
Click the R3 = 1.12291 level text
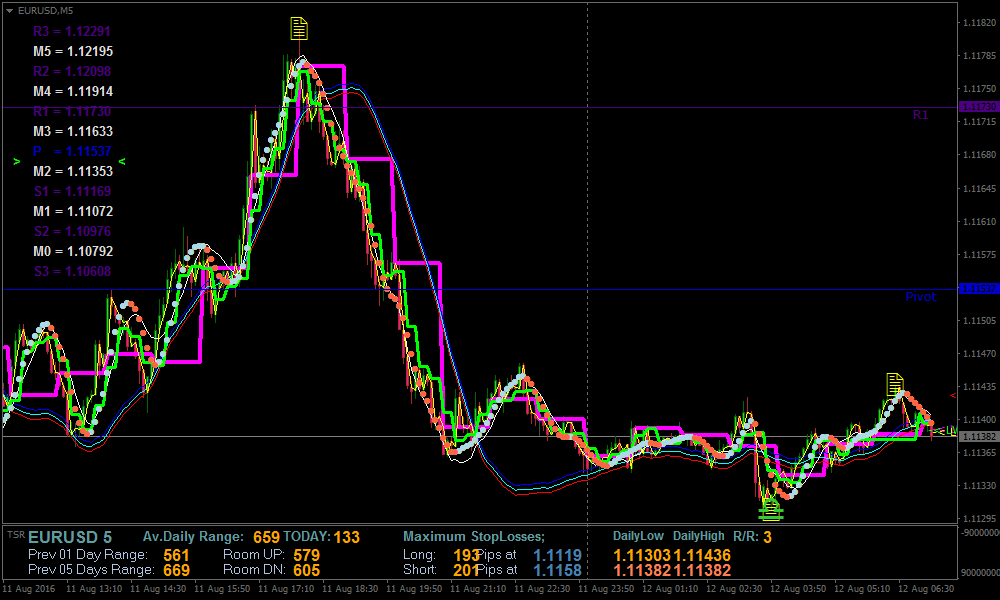[x=72, y=31]
